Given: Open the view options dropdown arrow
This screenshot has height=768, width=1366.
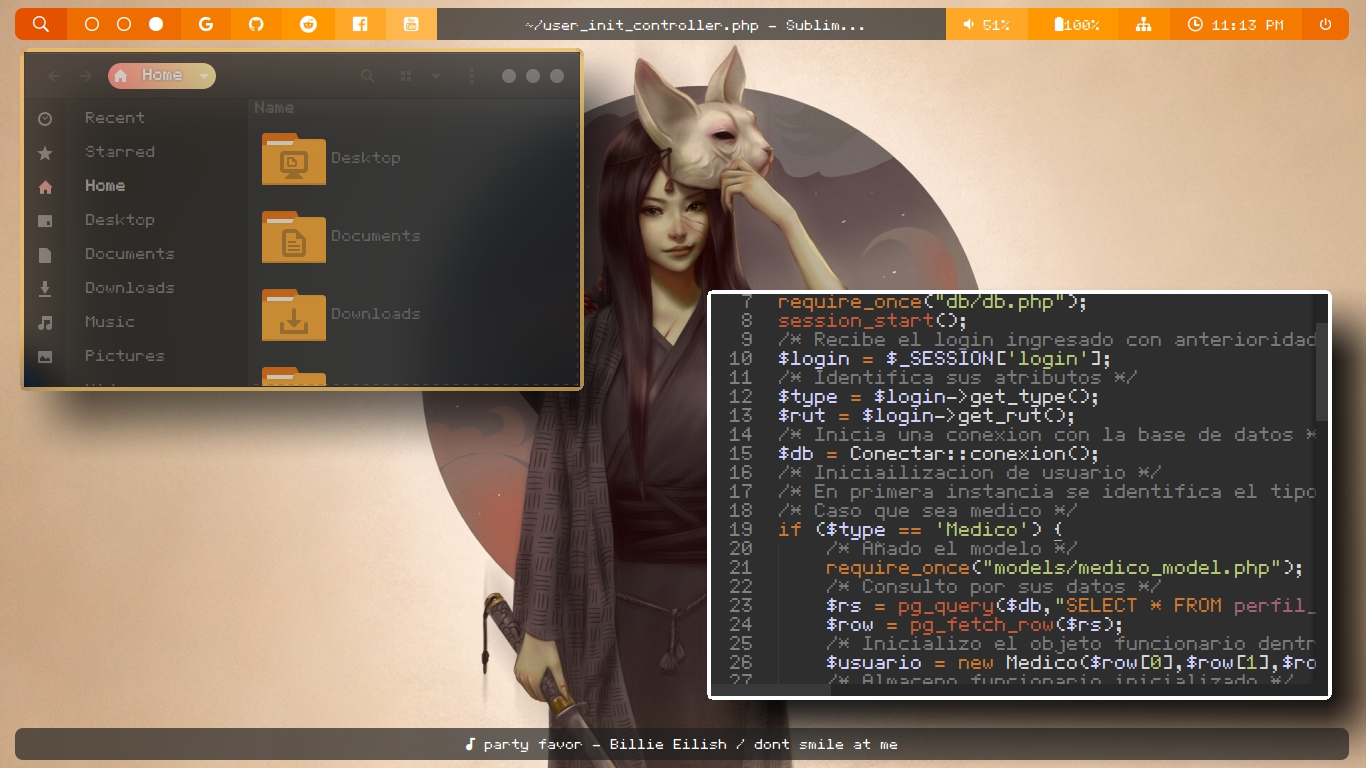Looking at the screenshot, I should click(436, 76).
